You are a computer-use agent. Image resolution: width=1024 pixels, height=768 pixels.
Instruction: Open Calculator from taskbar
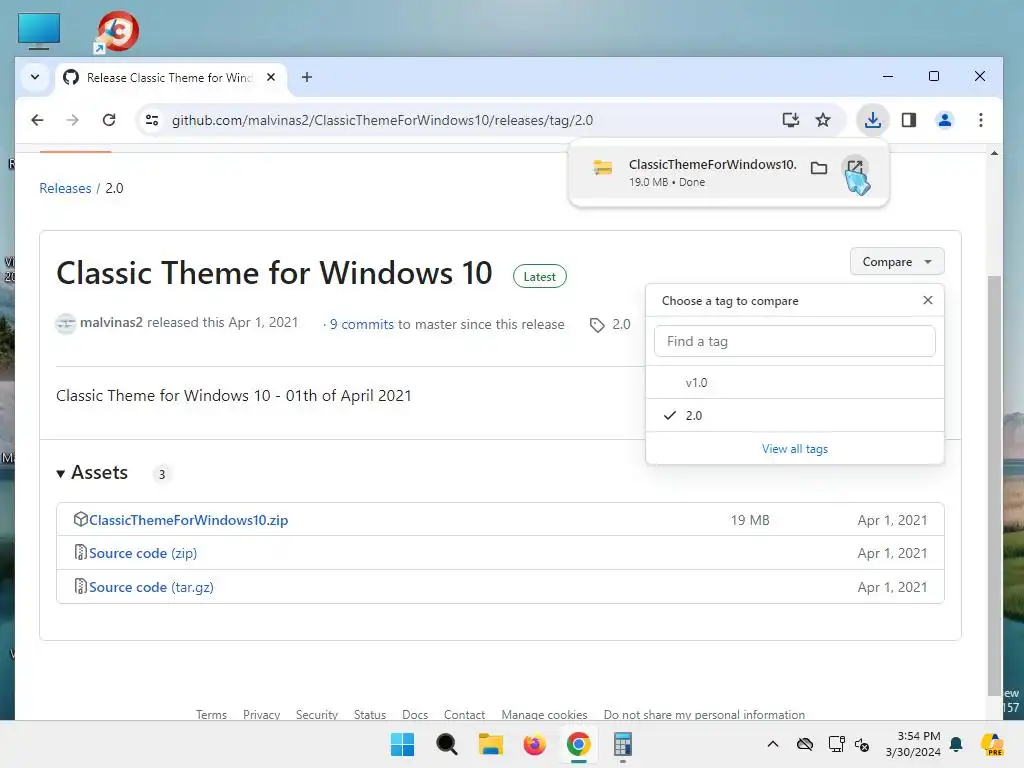(x=622, y=744)
